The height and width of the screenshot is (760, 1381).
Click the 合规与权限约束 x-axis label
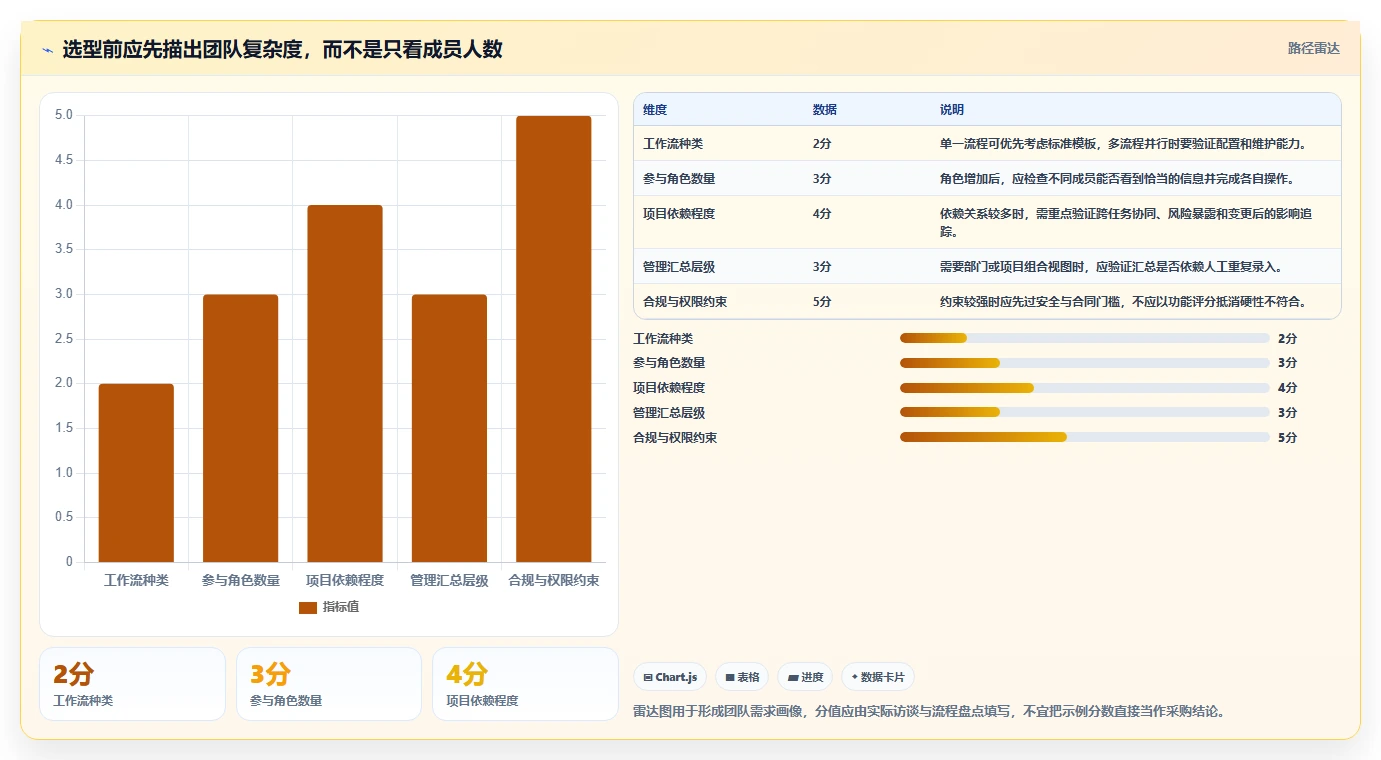pyautogui.click(x=554, y=580)
